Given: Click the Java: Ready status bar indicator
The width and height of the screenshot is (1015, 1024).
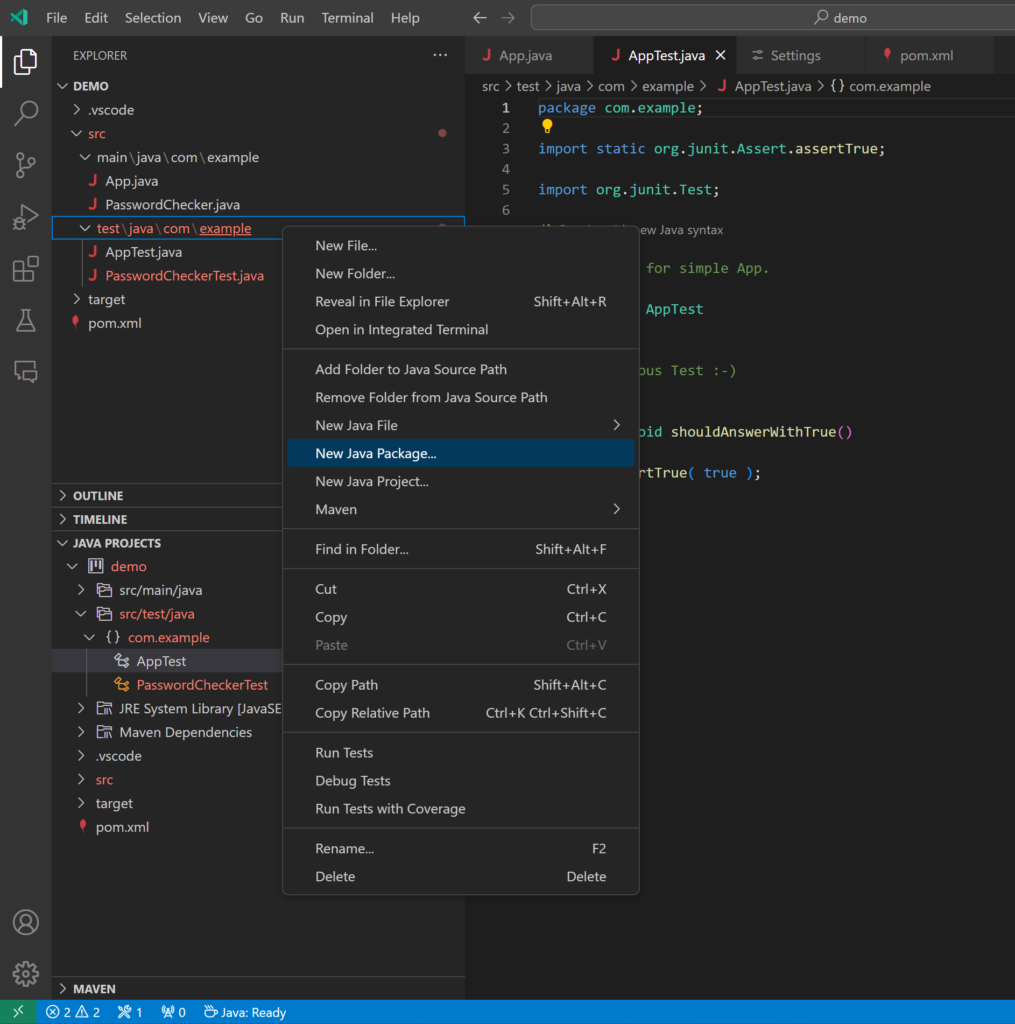Looking at the screenshot, I should [244, 1012].
